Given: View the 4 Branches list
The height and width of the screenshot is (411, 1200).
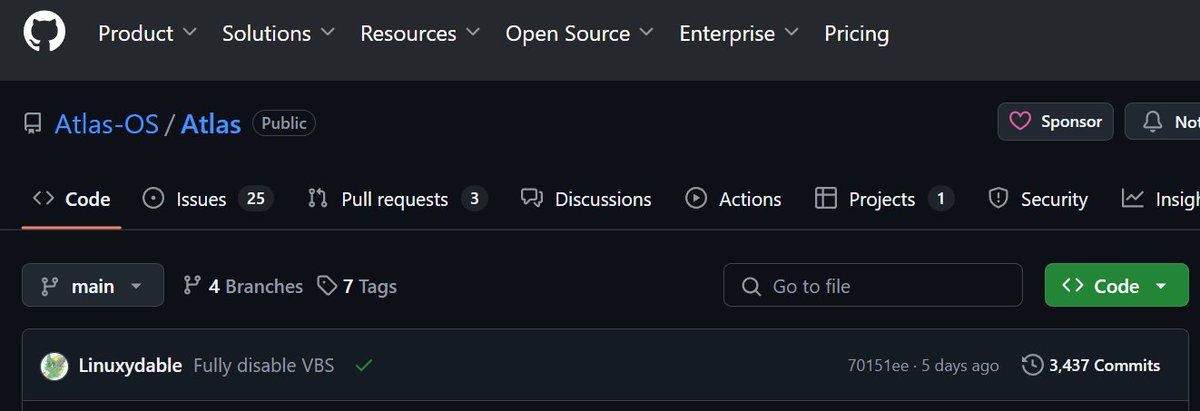Looking at the screenshot, I should point(243,286).
